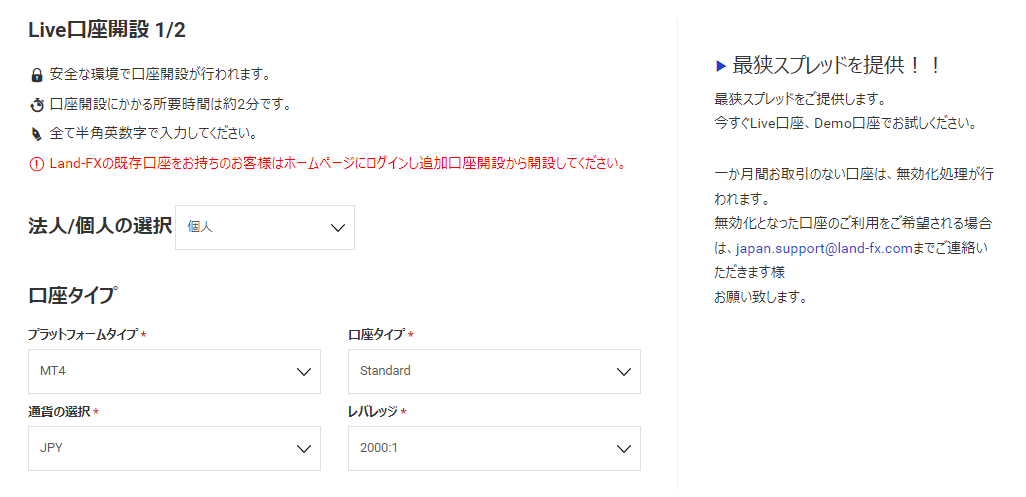Open the 法人/個人の選択 dropdown showing 個人

pos(265,228)
